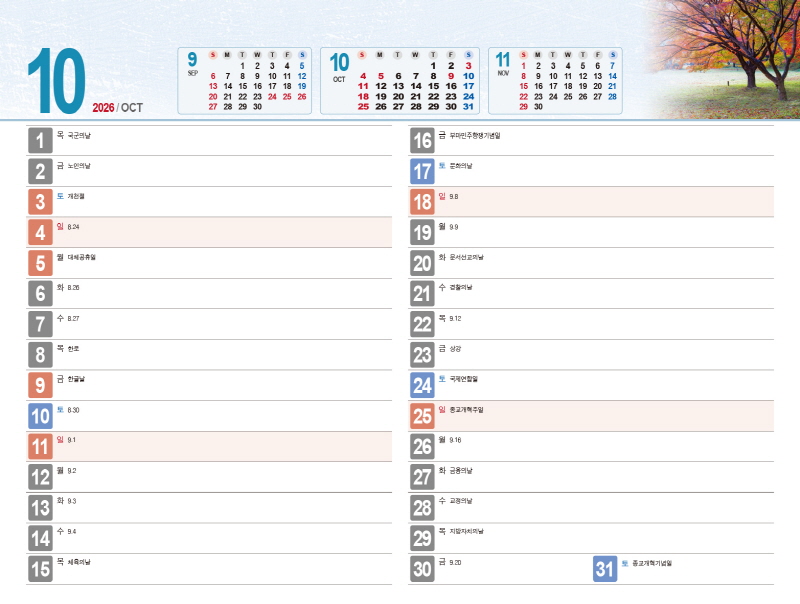Click the blue day 31 badge
This screenshot has width=800, height=604.
pos(604,569)
